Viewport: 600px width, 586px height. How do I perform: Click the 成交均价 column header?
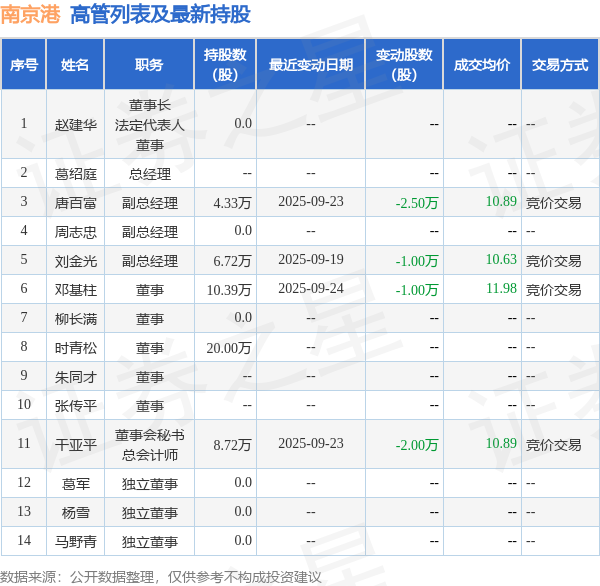pyautogui.click(x=482, y=65)
